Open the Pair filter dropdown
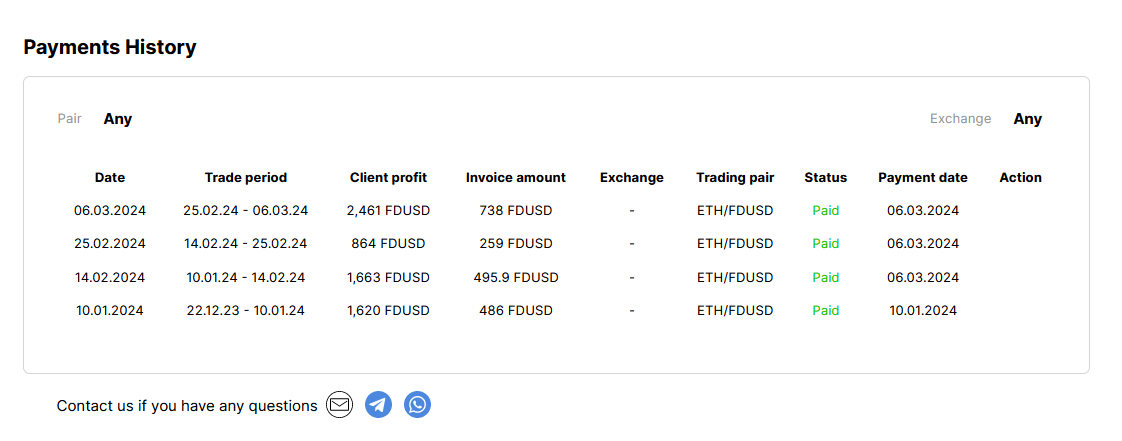Screen dimensions: 1122x441 click(x=117, y=119)
